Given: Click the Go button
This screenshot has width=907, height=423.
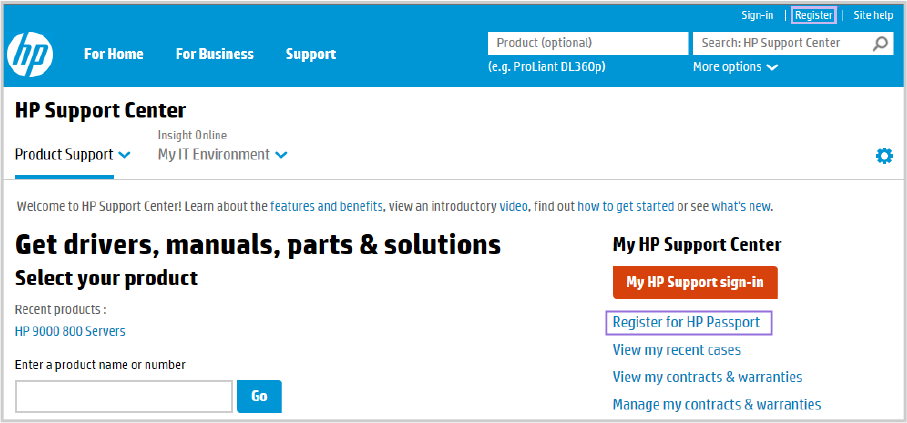Looking at the screenshot, I should tap(259, 396).
